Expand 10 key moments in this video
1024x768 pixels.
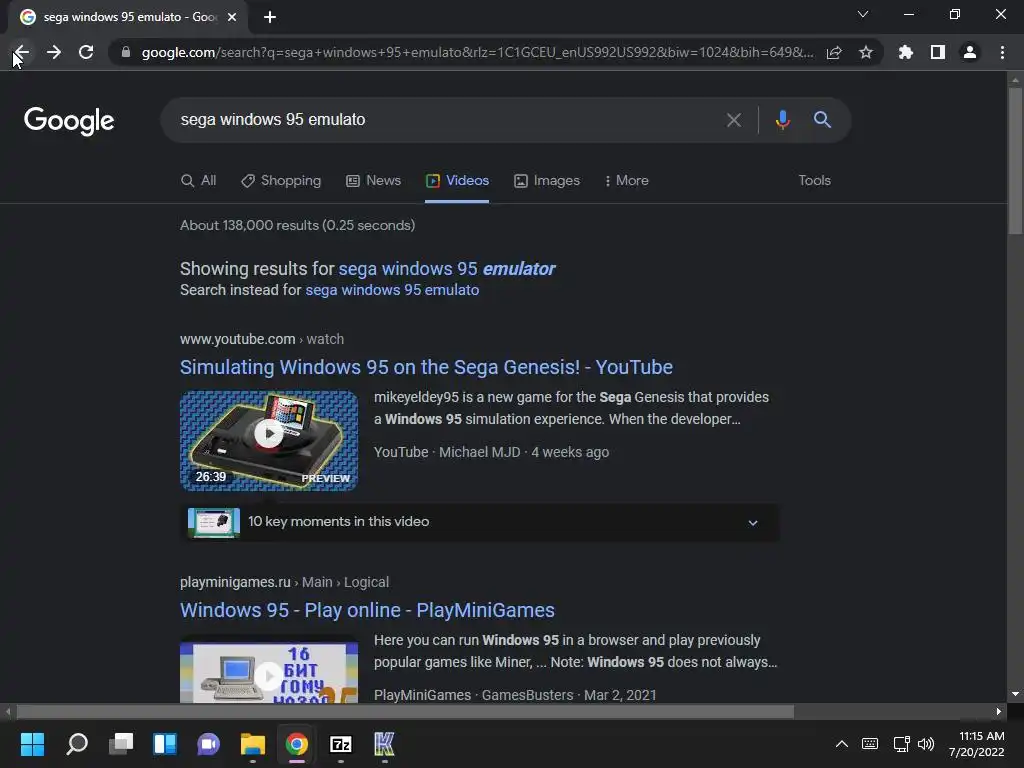[x=480, y=522]
